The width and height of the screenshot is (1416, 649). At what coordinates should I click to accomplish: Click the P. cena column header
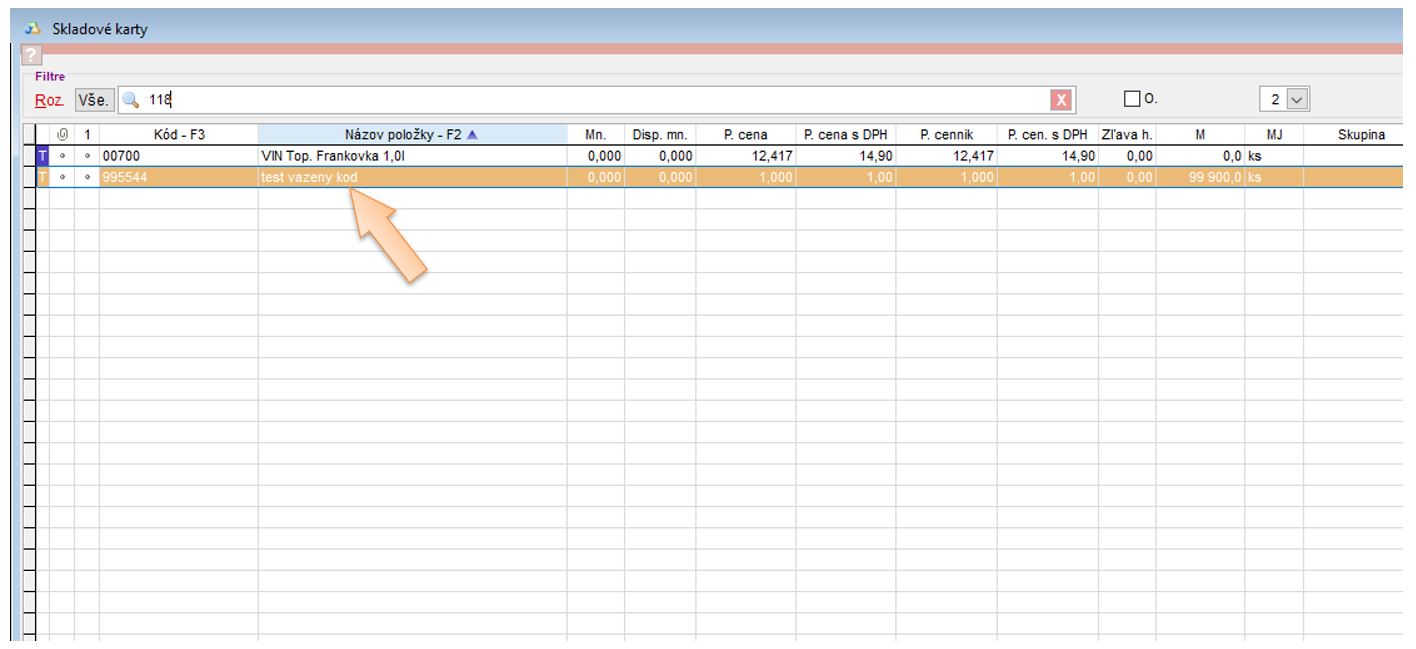745,135
